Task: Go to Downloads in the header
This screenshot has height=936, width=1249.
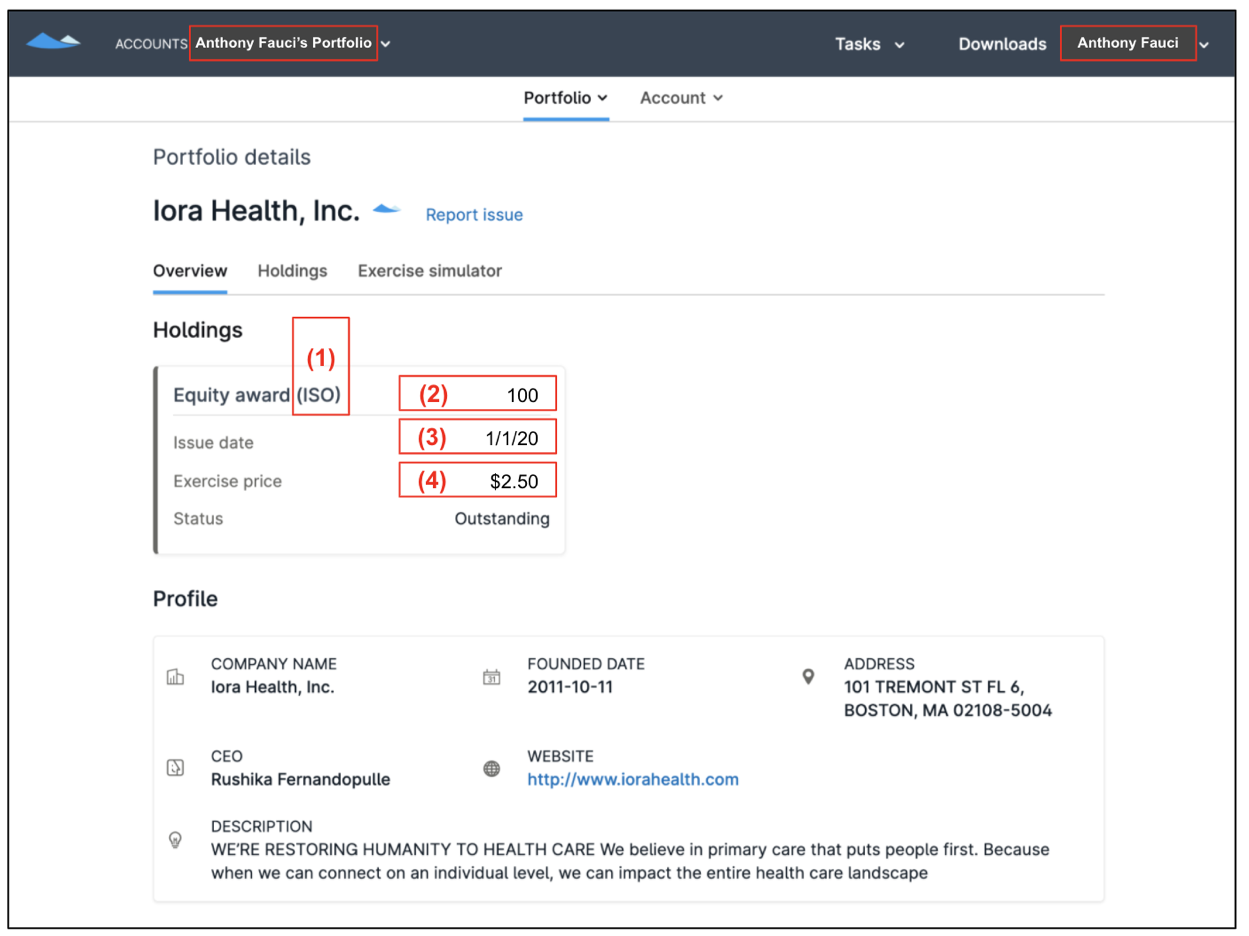Action: point(1001,44)
